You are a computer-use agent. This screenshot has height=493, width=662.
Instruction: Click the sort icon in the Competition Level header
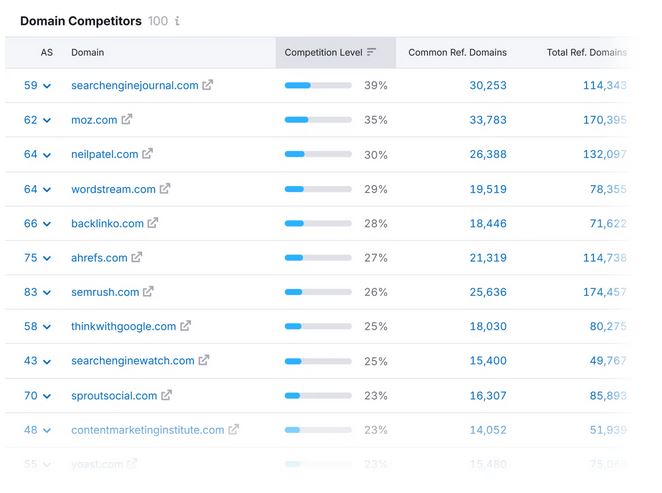(x=371, y=52)
